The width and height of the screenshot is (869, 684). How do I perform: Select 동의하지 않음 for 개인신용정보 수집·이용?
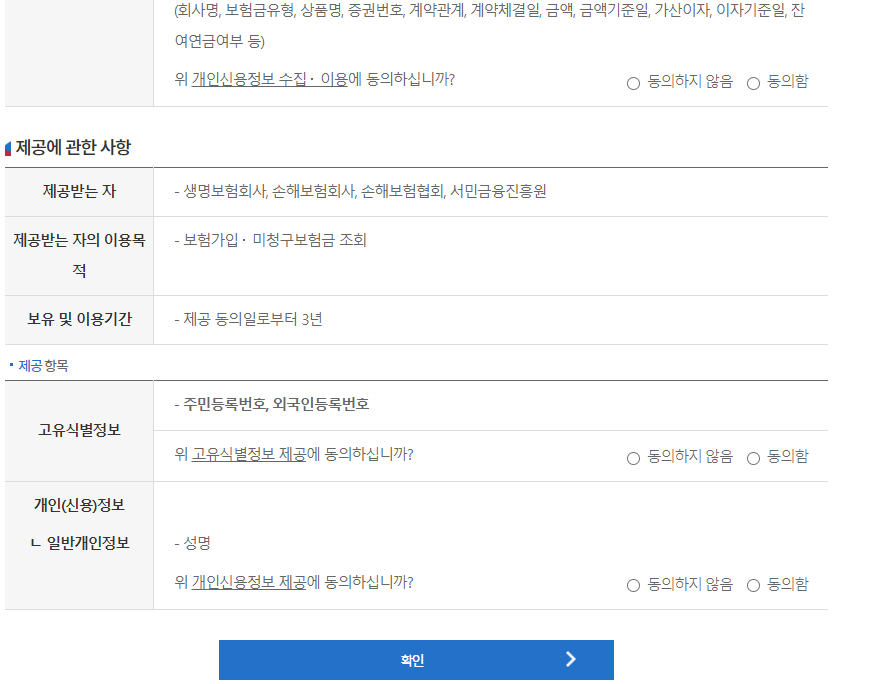[631, 83]
